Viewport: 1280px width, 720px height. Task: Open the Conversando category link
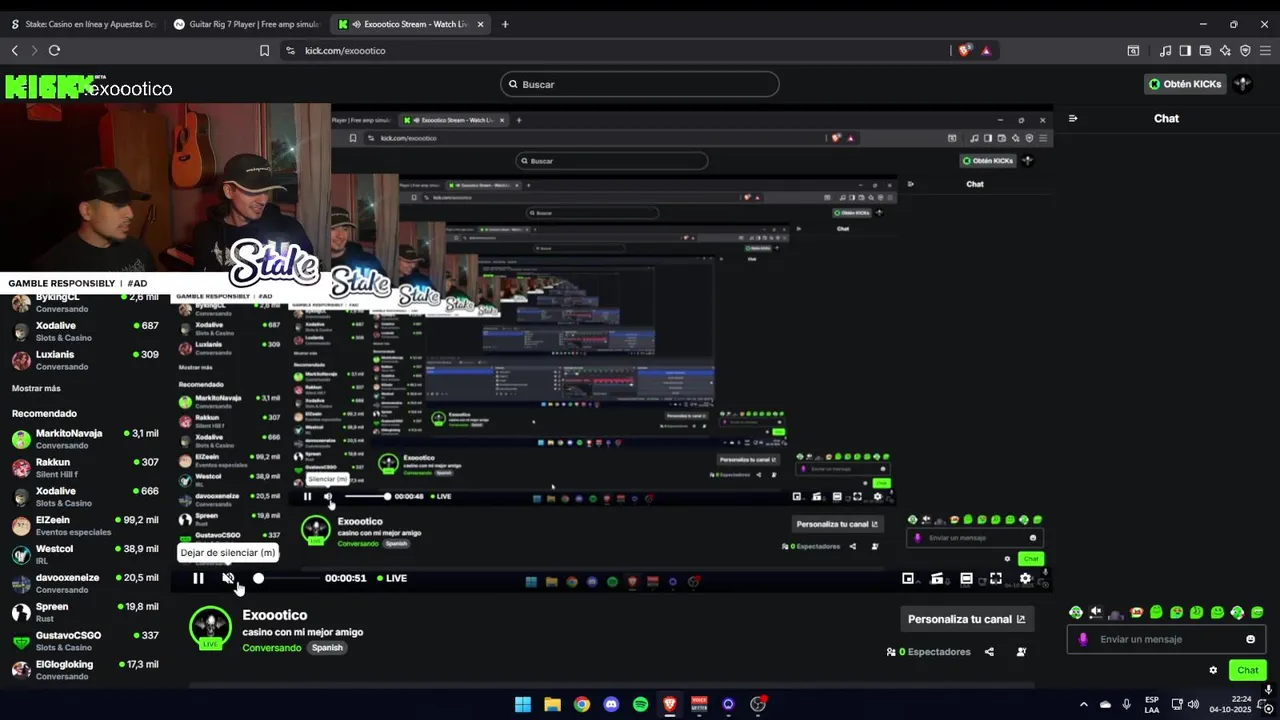[x=271, y=648]
